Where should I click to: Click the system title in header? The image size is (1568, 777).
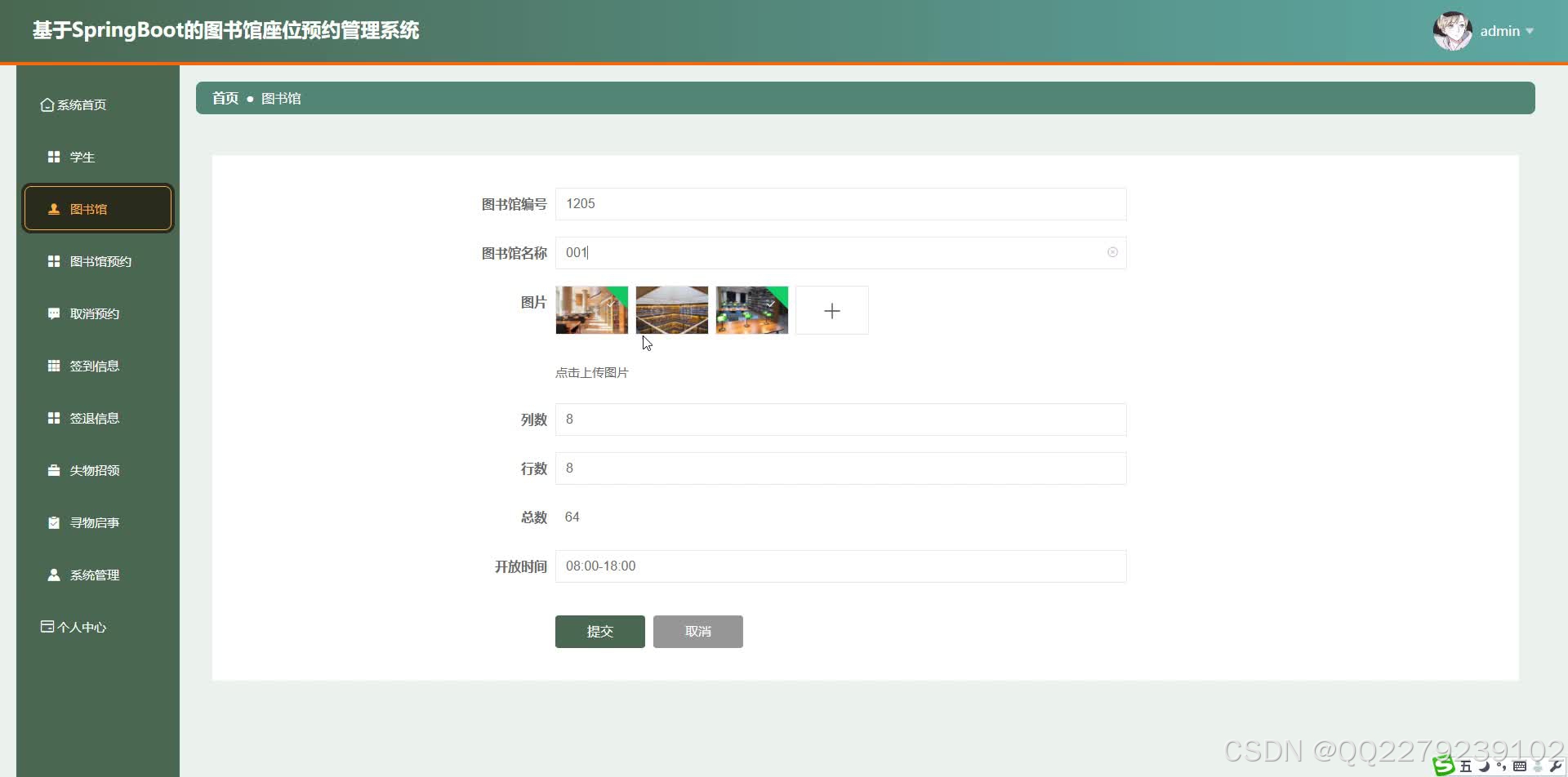pos(226,30)
